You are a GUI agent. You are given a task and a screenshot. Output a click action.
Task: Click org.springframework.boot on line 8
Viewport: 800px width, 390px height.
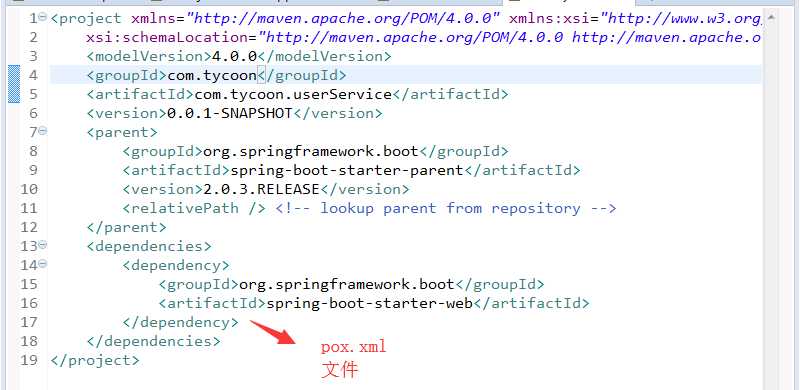pyautogui.click(x=311, y=152)
